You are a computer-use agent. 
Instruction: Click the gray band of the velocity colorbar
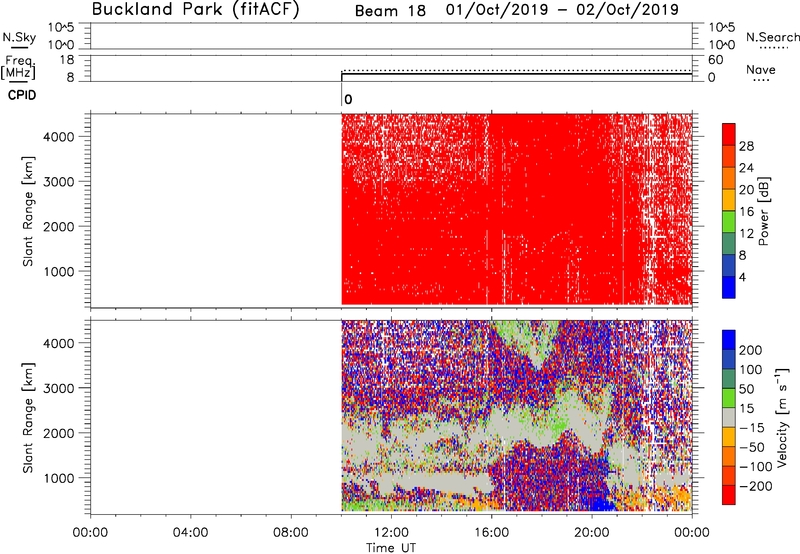[729, 417]
